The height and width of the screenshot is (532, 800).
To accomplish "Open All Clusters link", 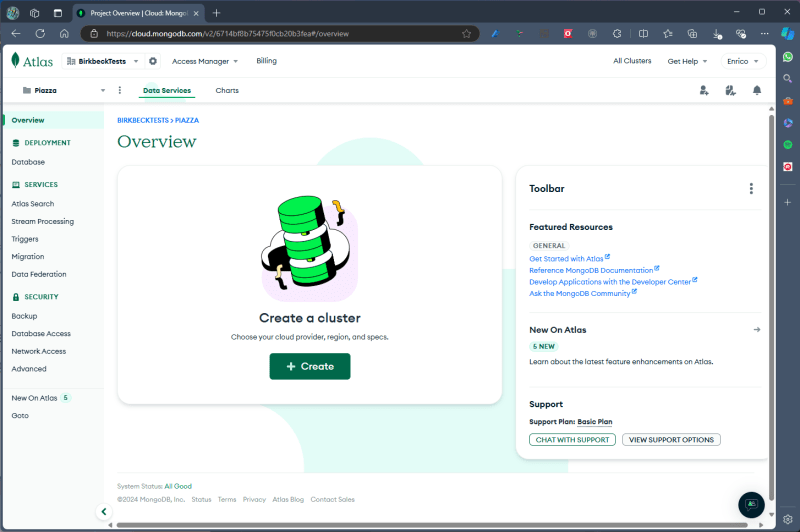I will pyautogui.click(x=632, y=61).
